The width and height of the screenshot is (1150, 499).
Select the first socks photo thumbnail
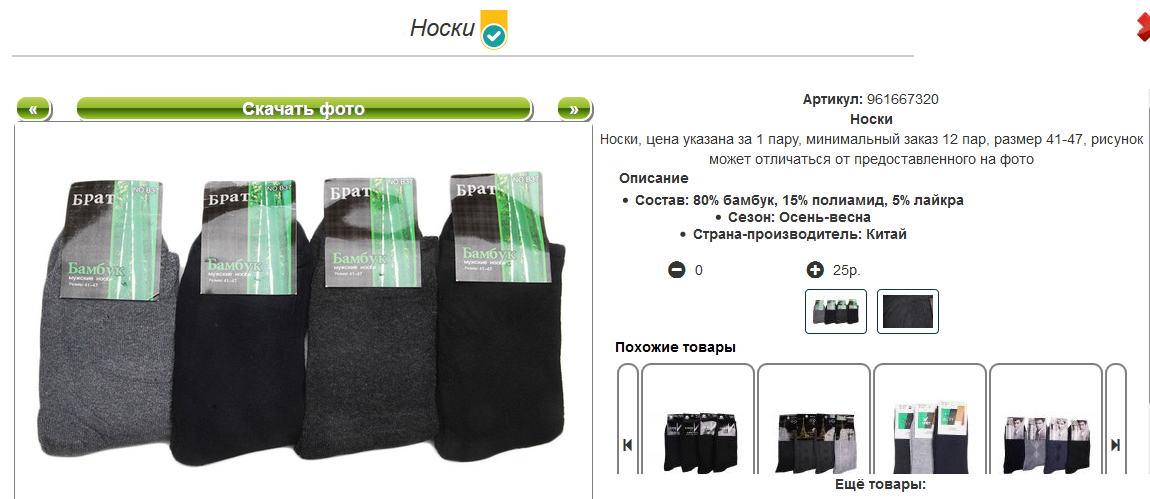pyautogui.click(x=836, y=311)
